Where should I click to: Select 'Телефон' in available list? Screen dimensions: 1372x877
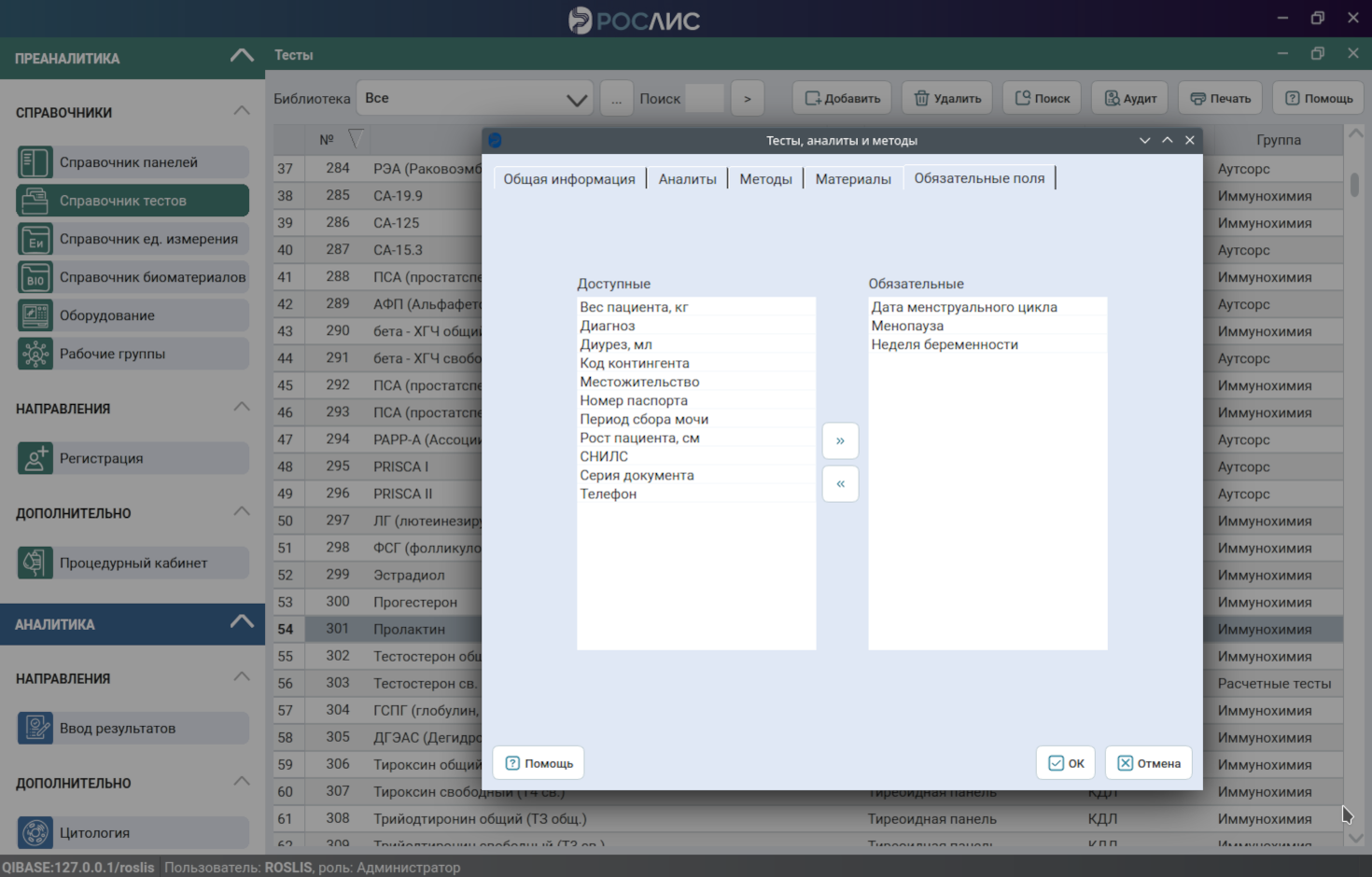[696, 494]
